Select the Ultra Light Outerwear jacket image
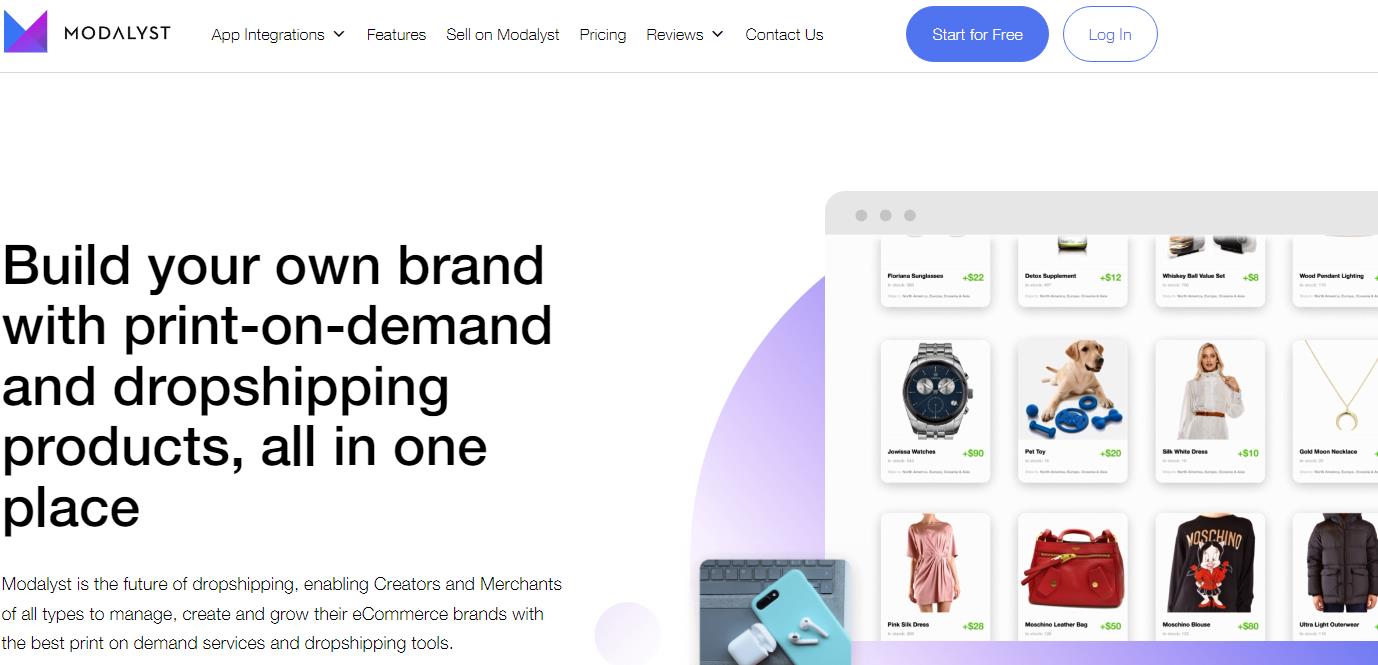Image resolution: width=1378 pixels, height=665 pixels. pos(1335,564)
